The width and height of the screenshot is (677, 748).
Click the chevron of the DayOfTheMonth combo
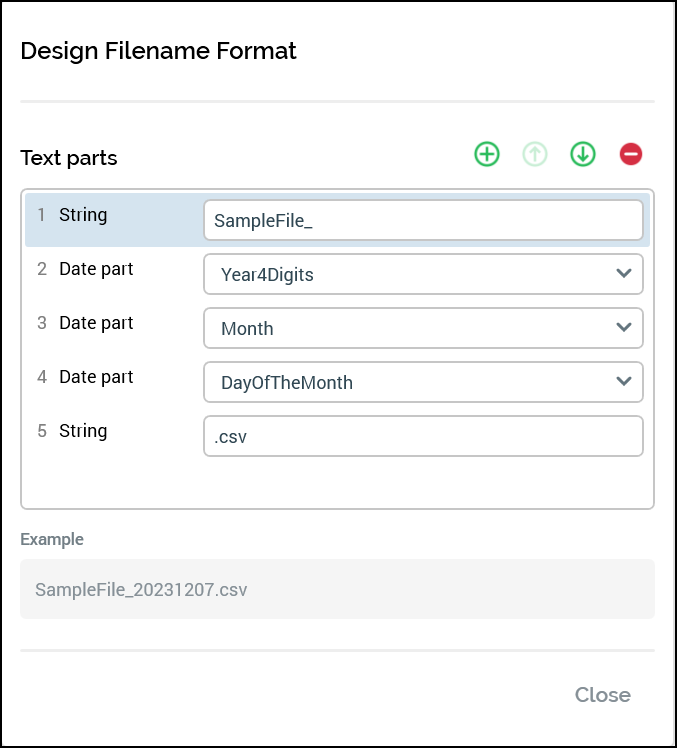pos(624,382)
